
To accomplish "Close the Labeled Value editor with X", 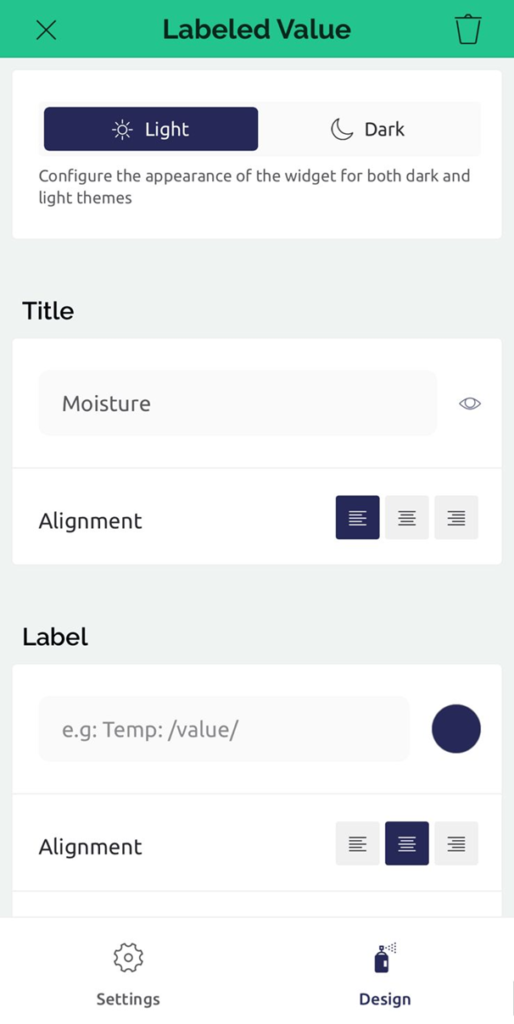I will [46, 29].
